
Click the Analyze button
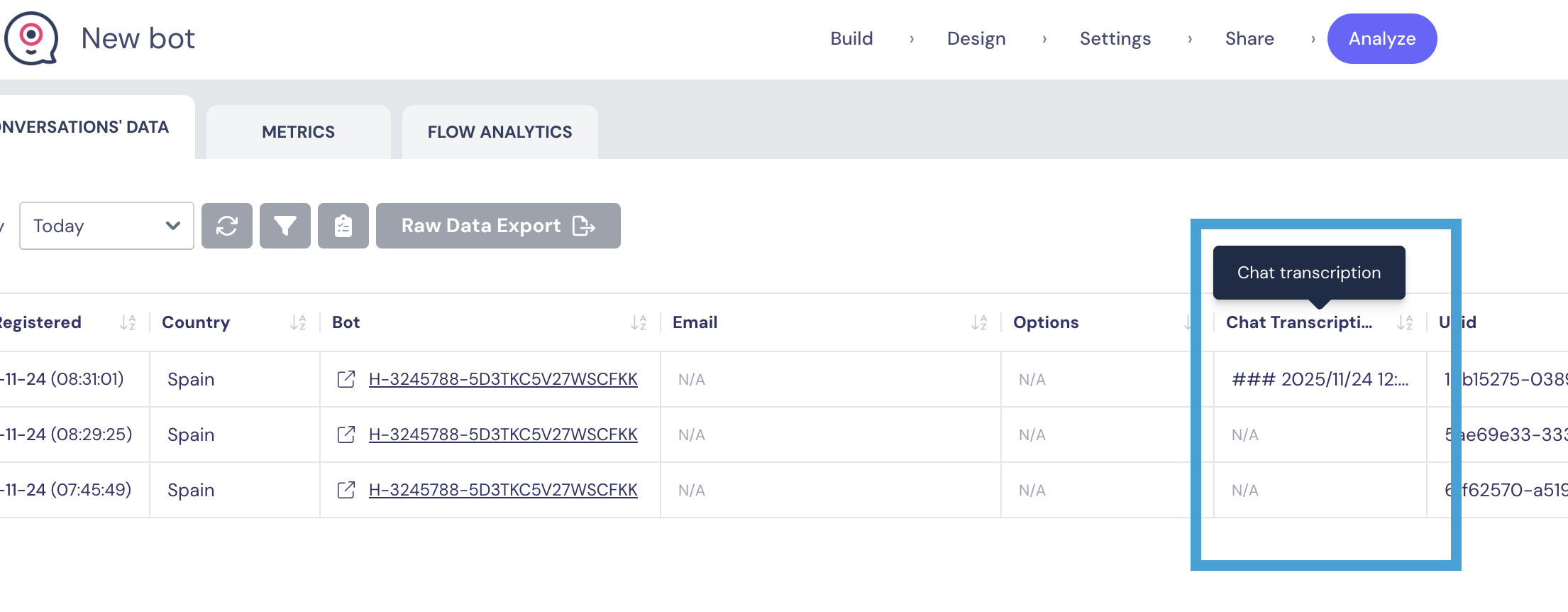pos(1382,38)
